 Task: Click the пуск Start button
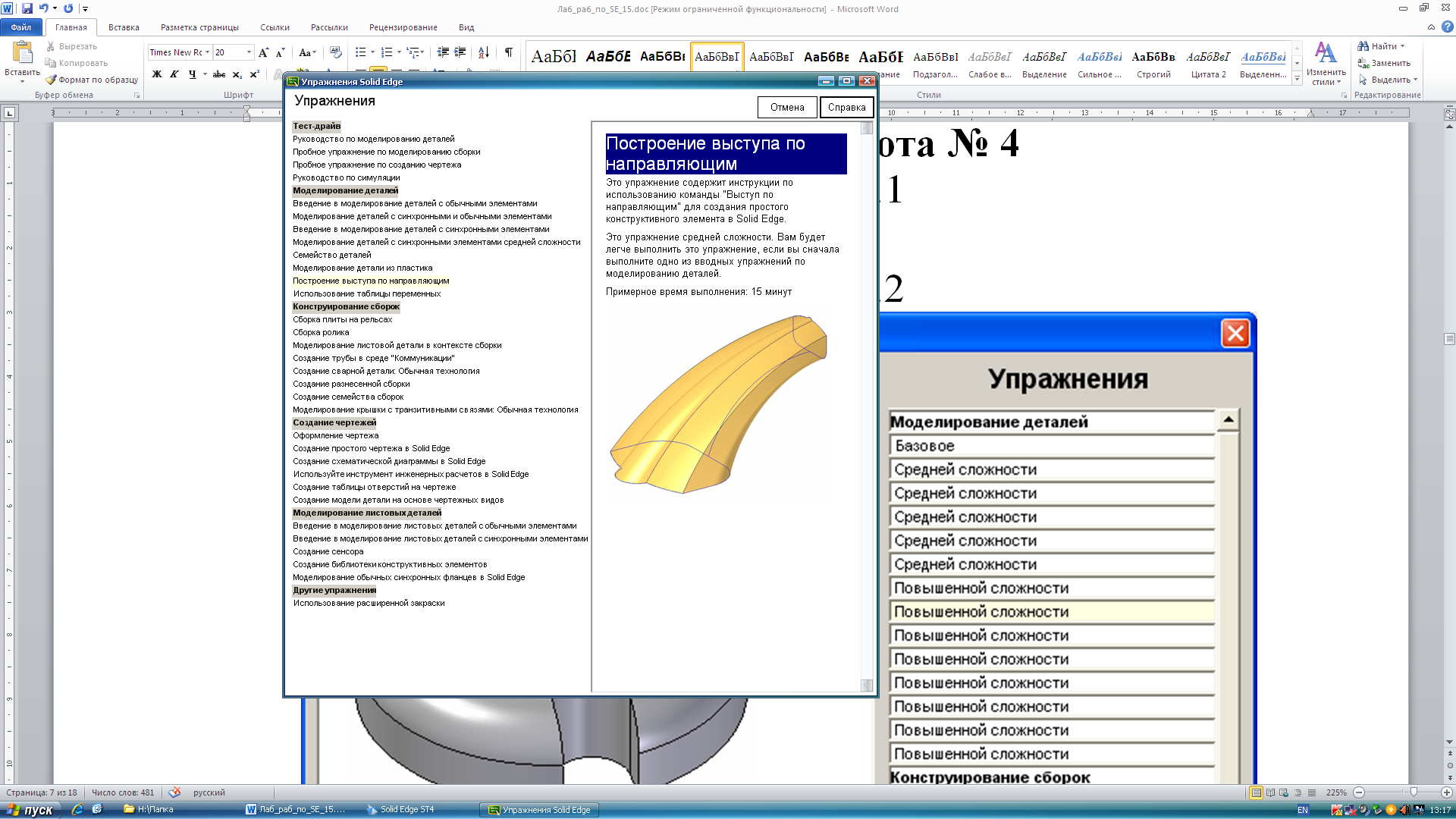coord(30,810)
